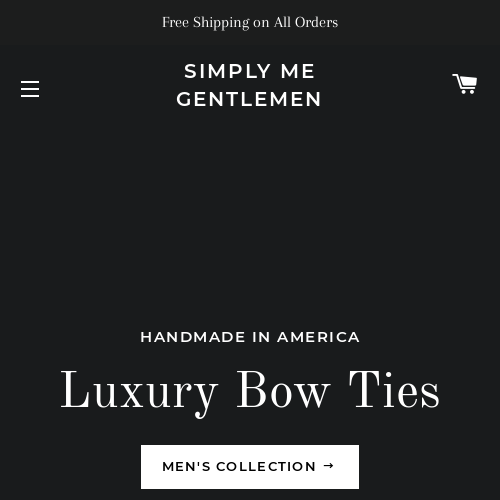The height and width of the screenshot is (500, 500).
Task: Open the shopping cart
Action: click(465, 84)
